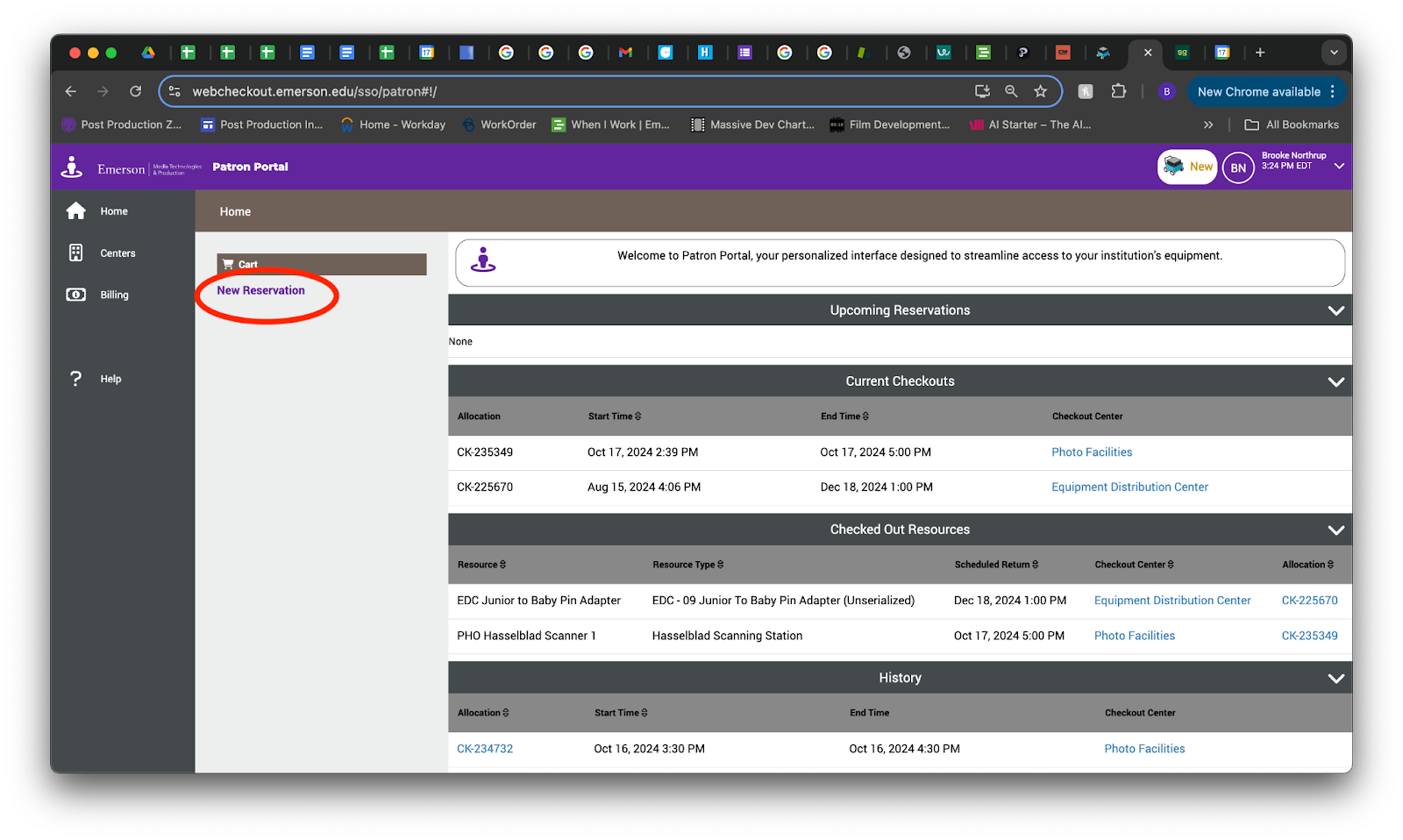This screenshot has width=1403, height=840.
Task: Click the New Reservation link
Action: click(260, 290)
